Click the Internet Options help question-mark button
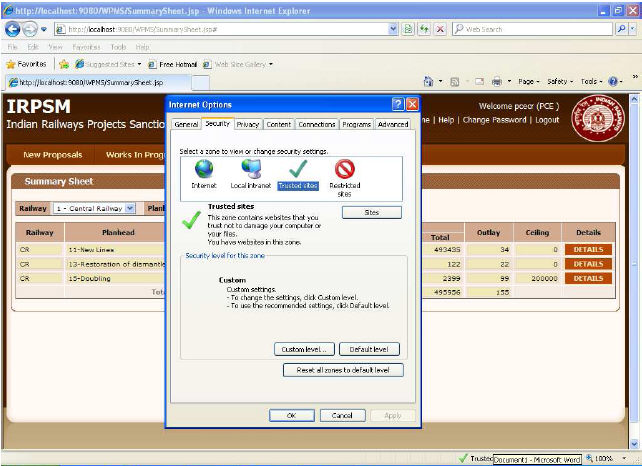The width and height of the screenshot is (642, 466). tap(397, 104)
